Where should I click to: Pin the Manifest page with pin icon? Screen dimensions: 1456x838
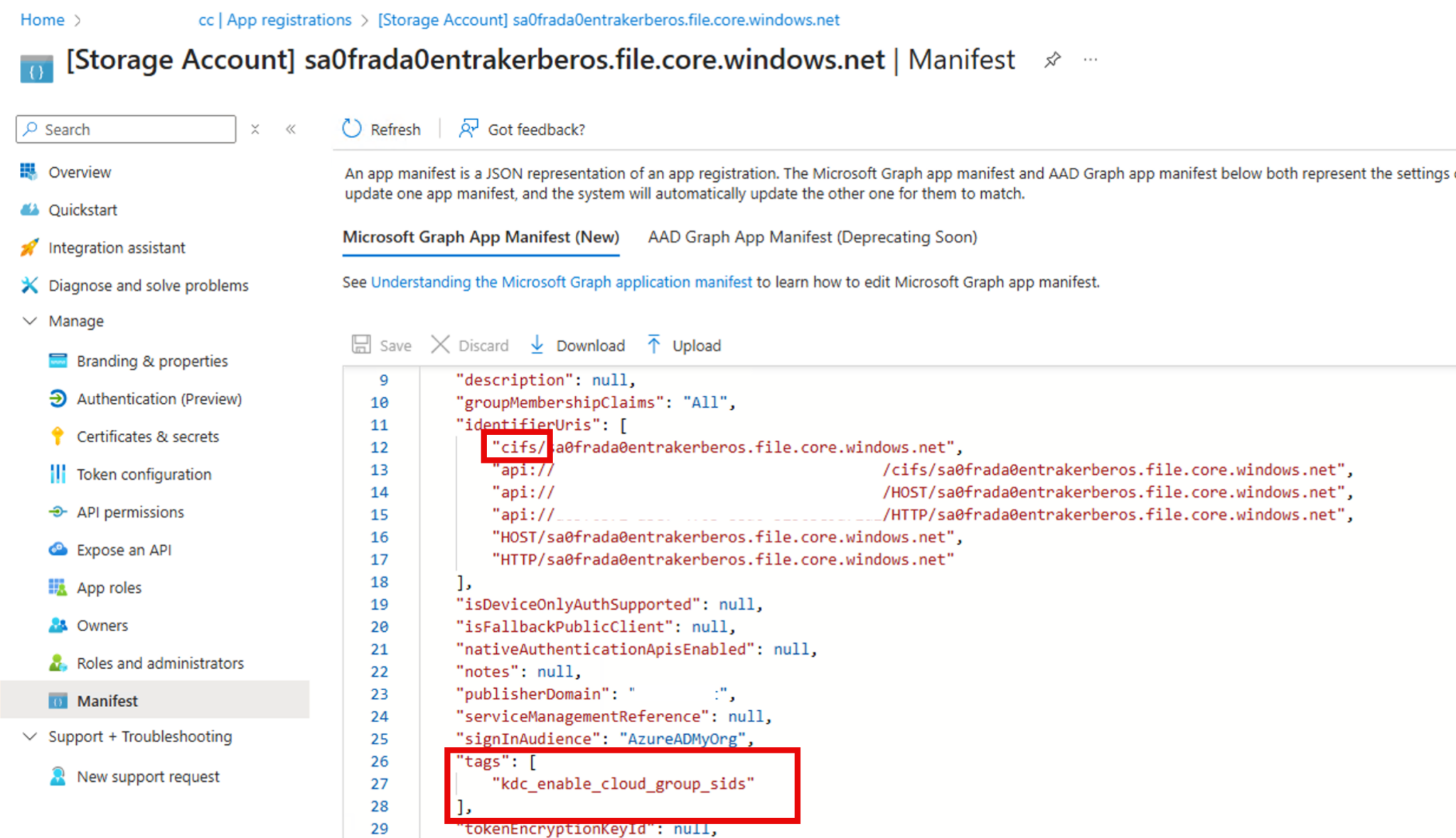pyautogui.click(x=1052, y=60)
